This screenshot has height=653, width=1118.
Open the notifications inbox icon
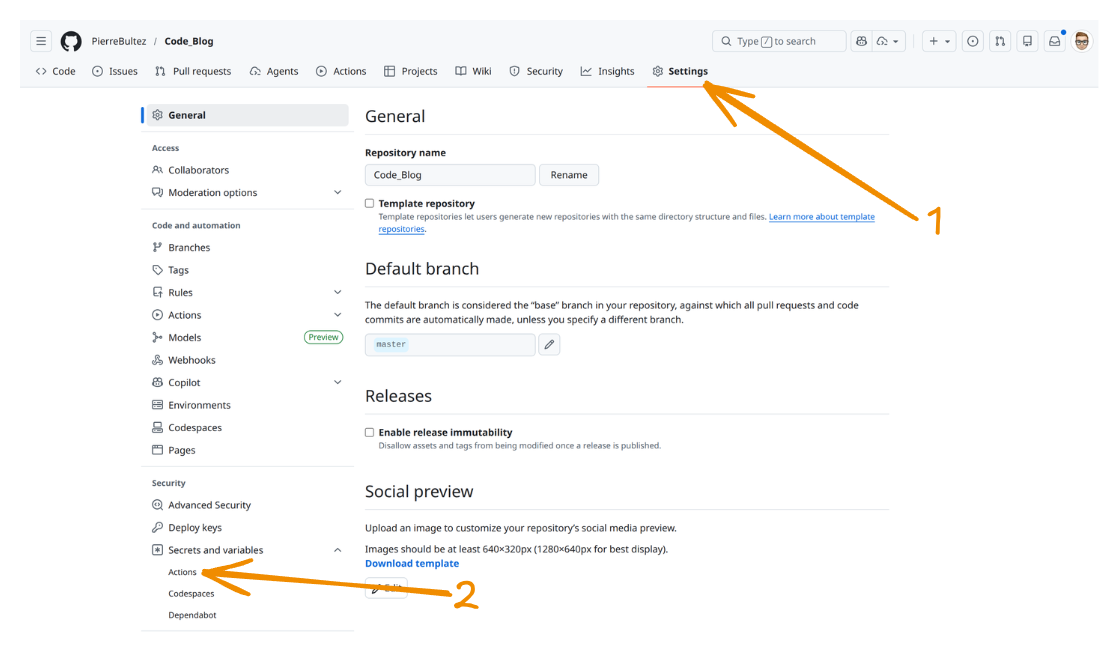click(x=1054, y=41)
